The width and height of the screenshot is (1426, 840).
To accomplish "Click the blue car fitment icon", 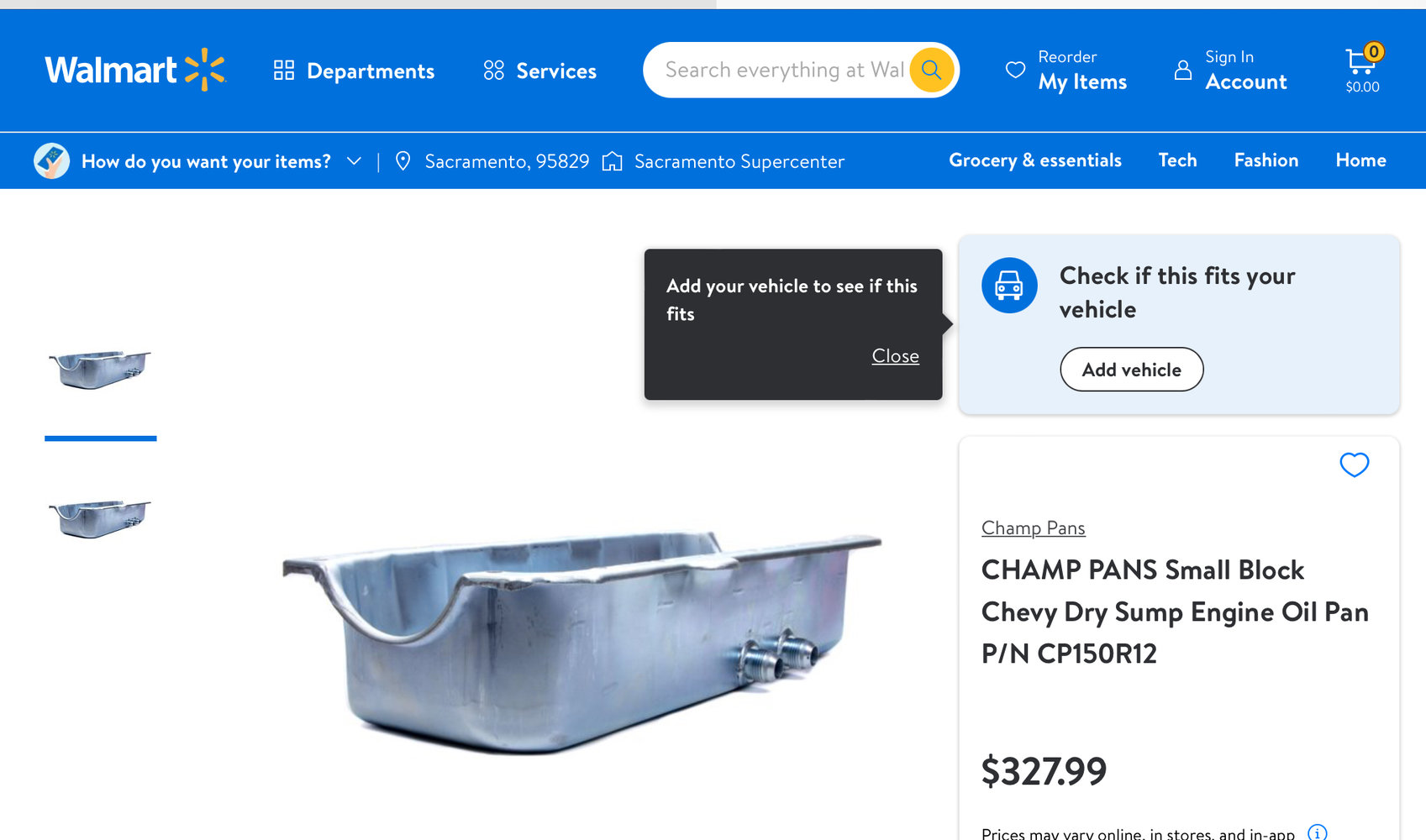I will click(1009, 286).
